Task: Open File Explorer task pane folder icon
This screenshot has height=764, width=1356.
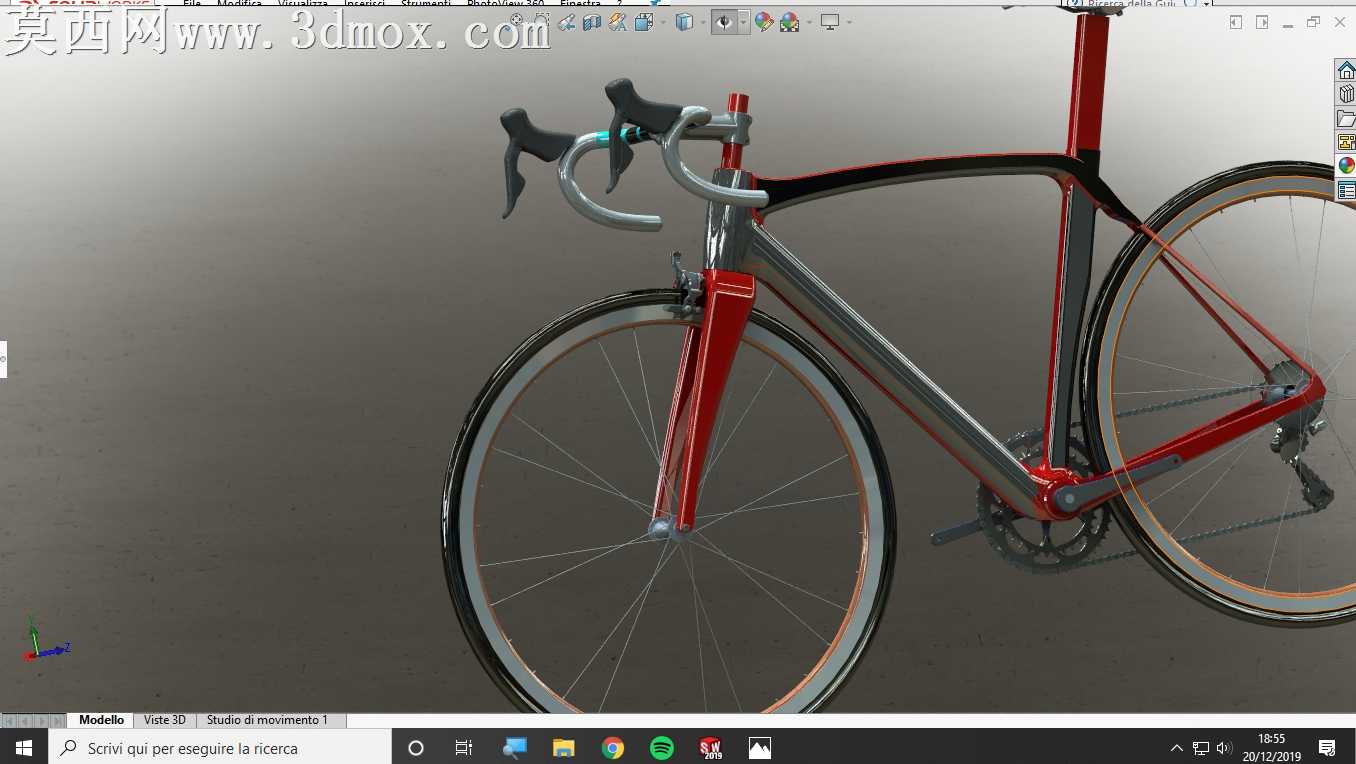Action: point(1346,118)
